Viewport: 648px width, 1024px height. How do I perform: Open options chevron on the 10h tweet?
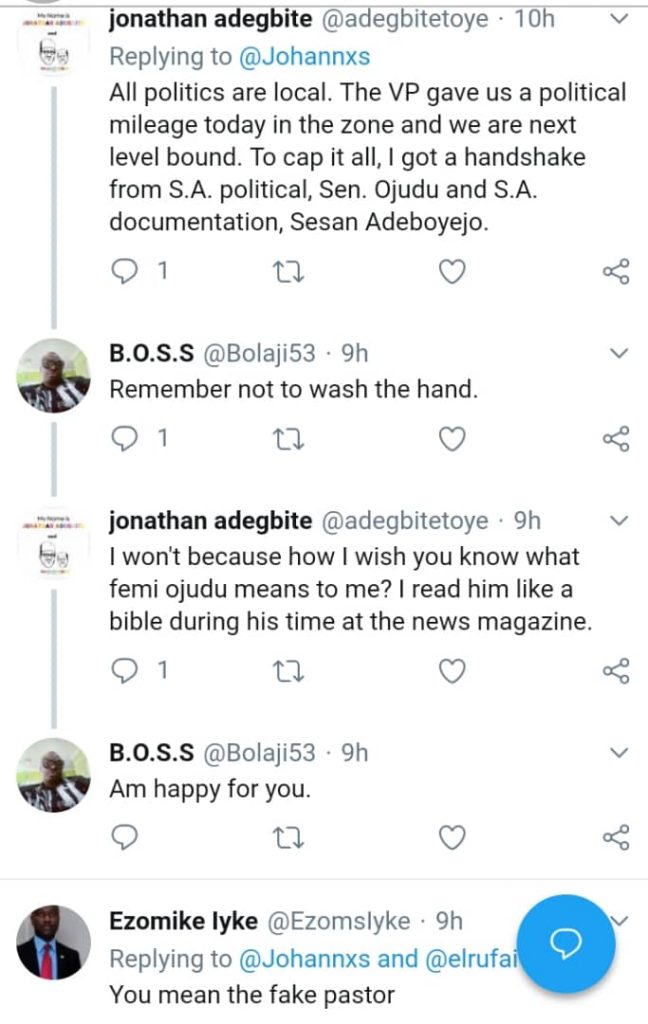click(x=618, y=19)
